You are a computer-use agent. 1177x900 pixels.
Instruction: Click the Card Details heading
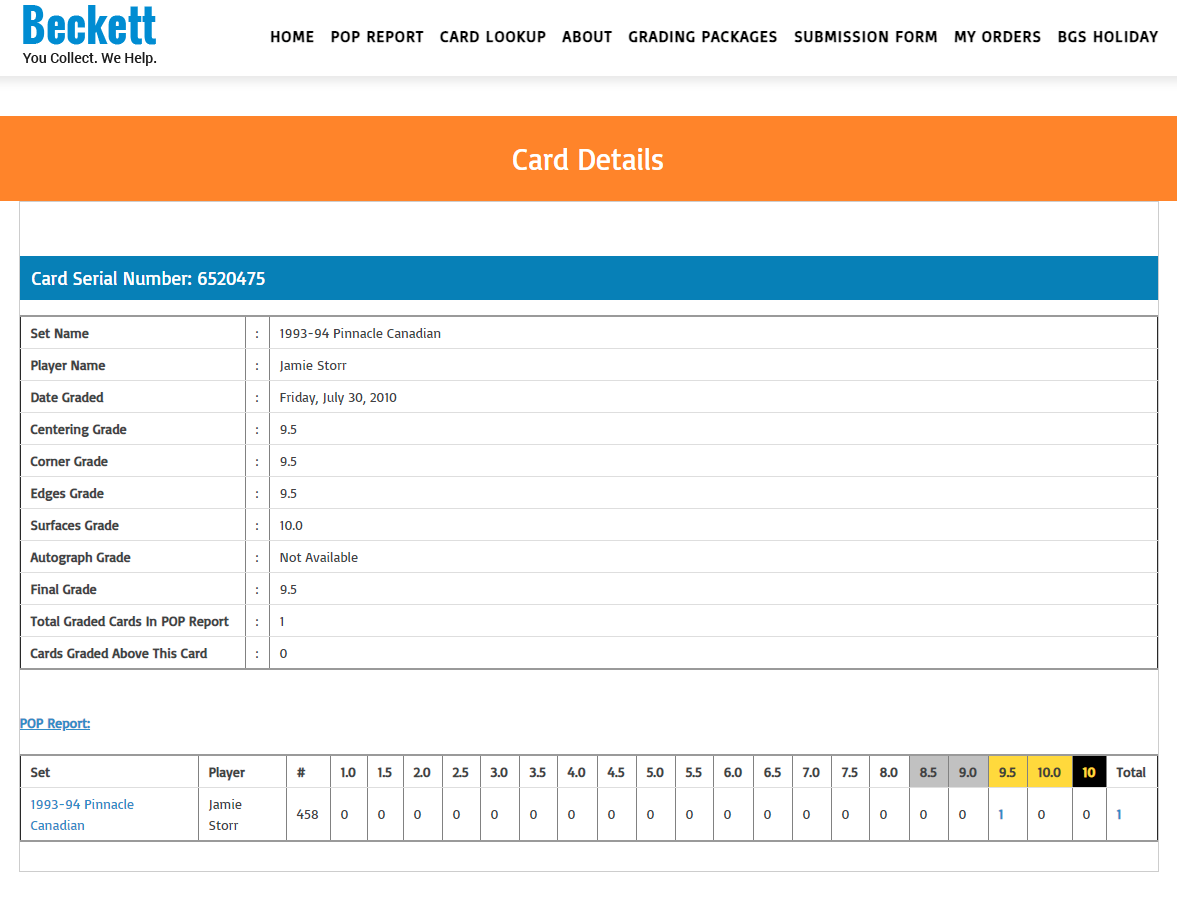(588, 160)
